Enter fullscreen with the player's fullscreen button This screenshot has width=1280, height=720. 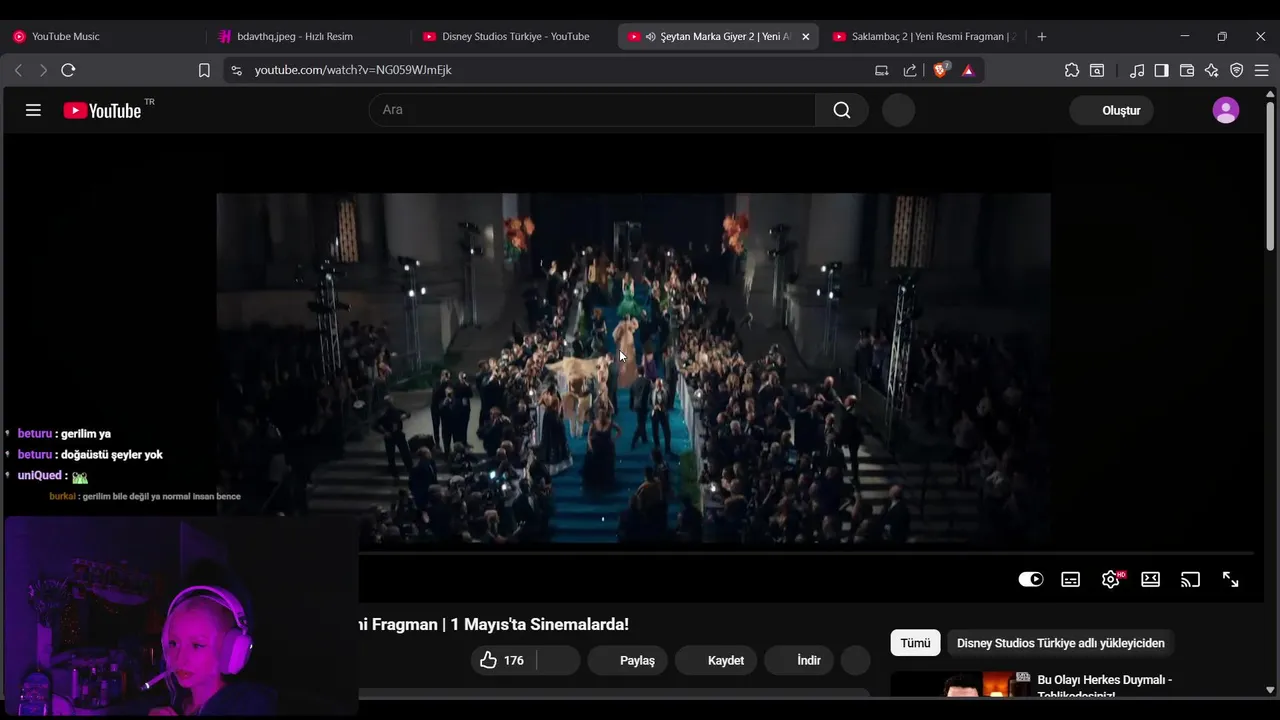tap(1231, 579)
